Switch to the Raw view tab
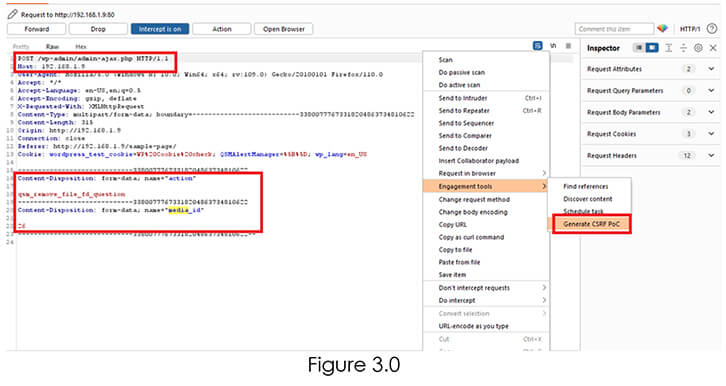This screenshot has width=726, height=386. point(52,46)
